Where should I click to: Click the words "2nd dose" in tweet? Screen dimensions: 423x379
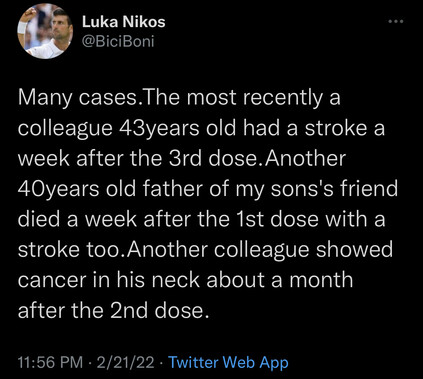point(156,310)
